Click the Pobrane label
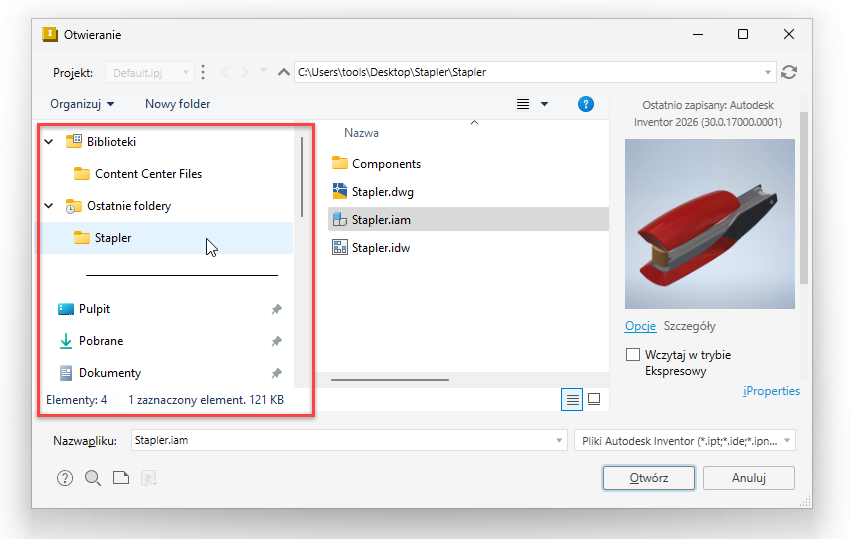850x539 pixels. click(101, 341)
